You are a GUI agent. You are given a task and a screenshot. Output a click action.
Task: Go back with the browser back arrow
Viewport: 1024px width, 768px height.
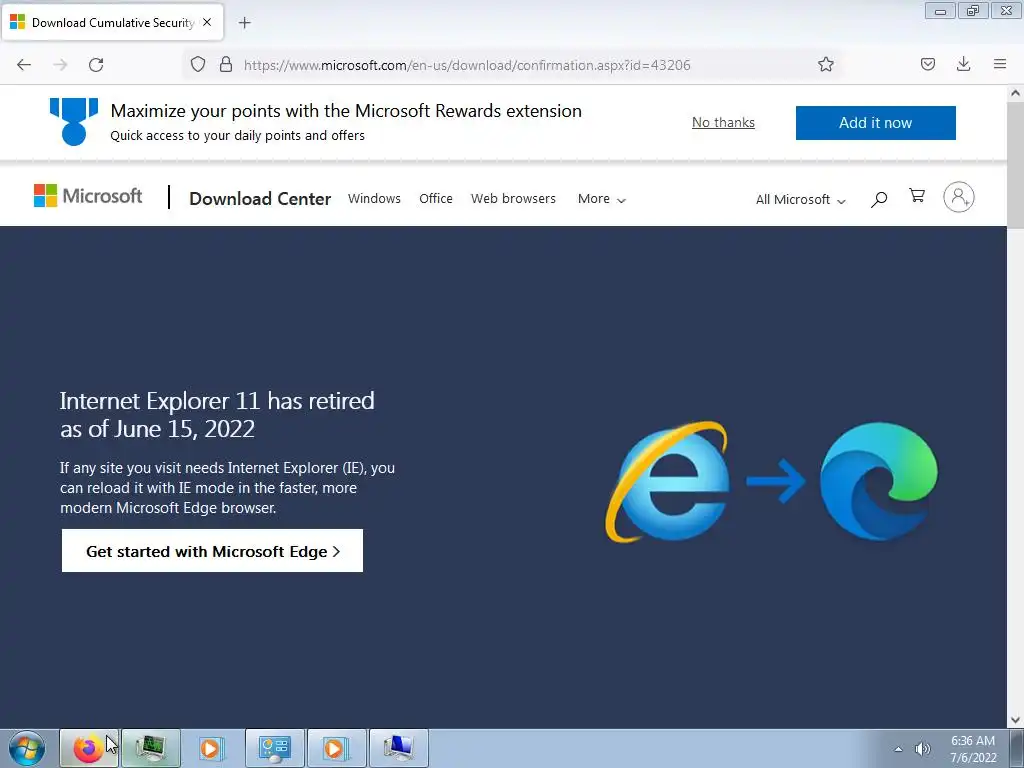pyautogui.click(x=24, y=65)
